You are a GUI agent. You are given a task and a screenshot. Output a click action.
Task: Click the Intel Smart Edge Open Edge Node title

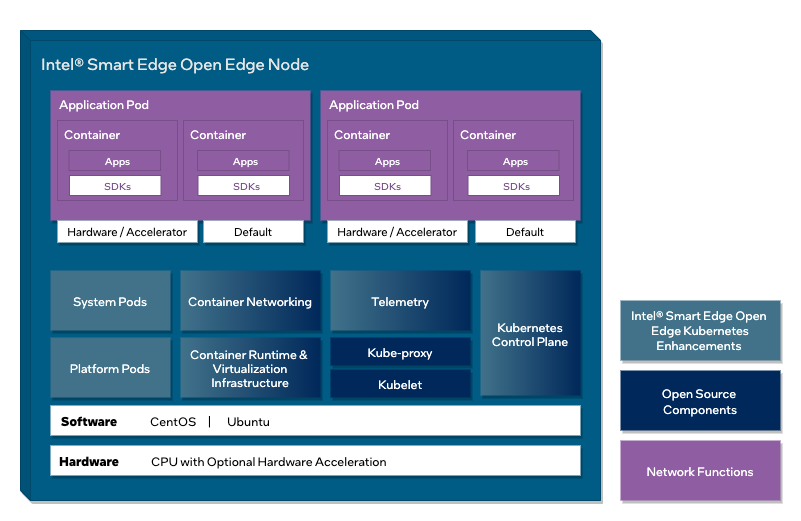coord(175,65)
